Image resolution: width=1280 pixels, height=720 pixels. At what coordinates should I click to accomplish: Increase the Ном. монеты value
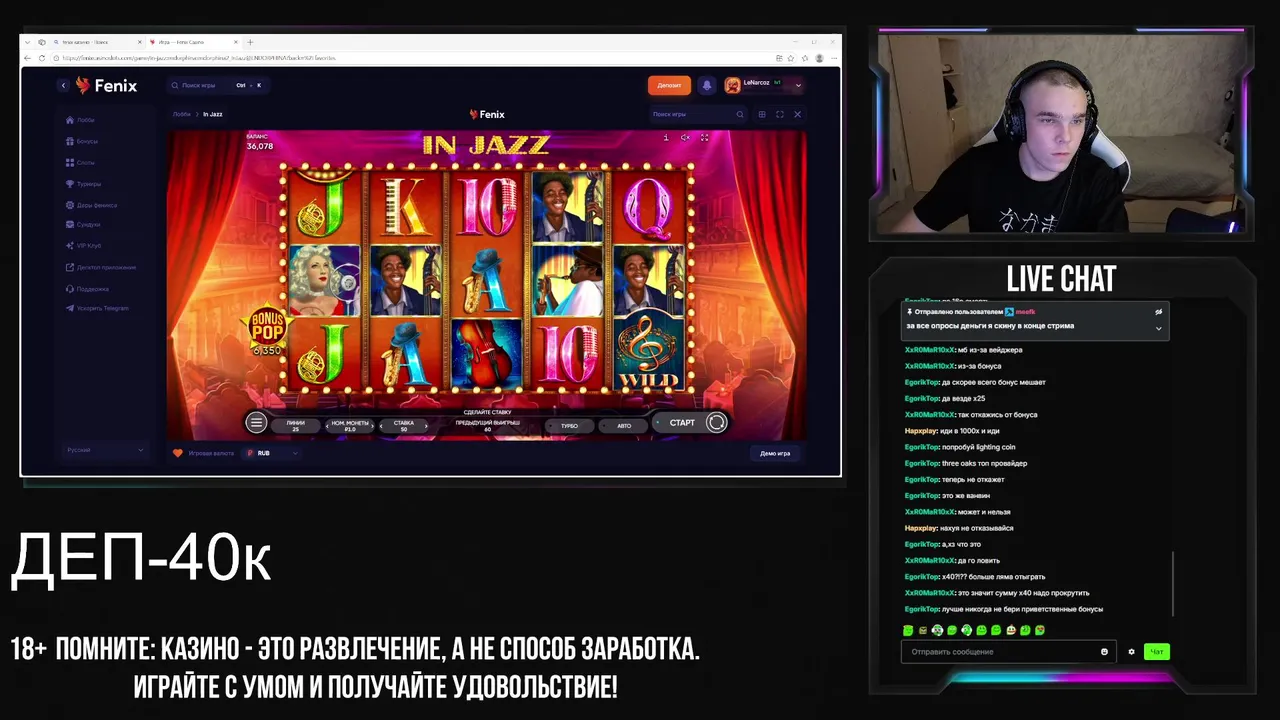coord(372,426)
